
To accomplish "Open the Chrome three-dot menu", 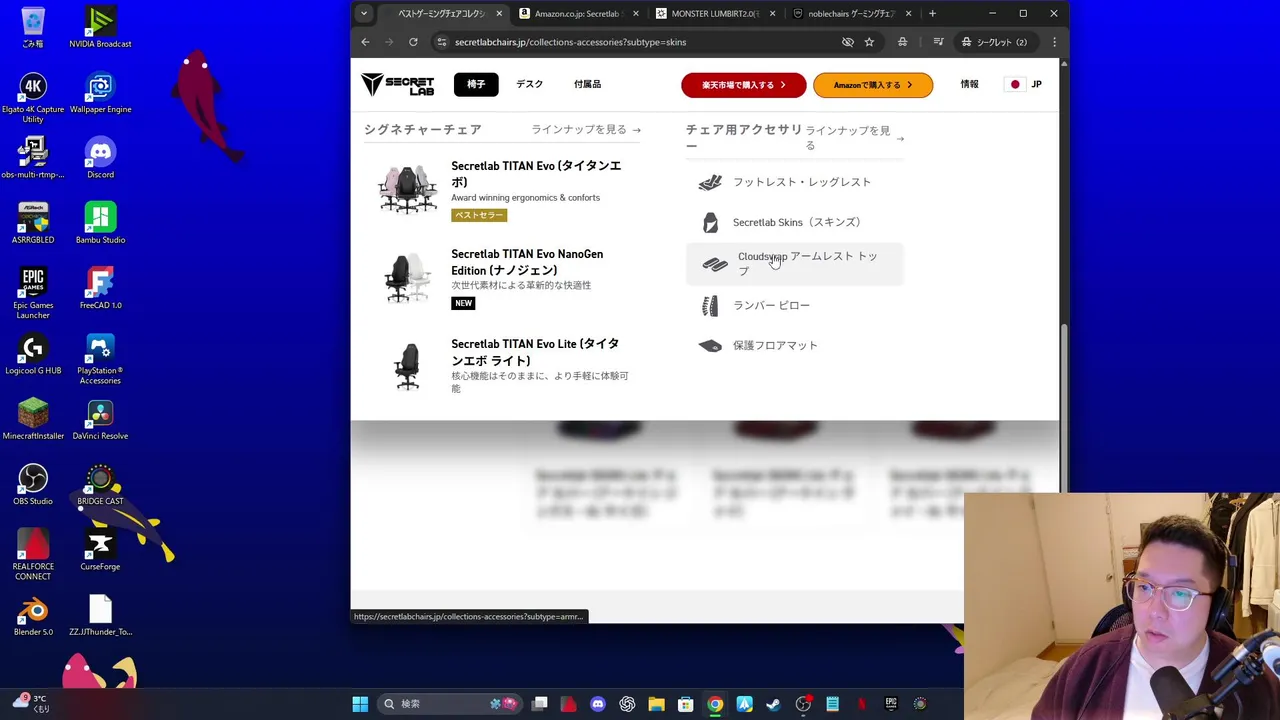I will (x=1054, y=42).
